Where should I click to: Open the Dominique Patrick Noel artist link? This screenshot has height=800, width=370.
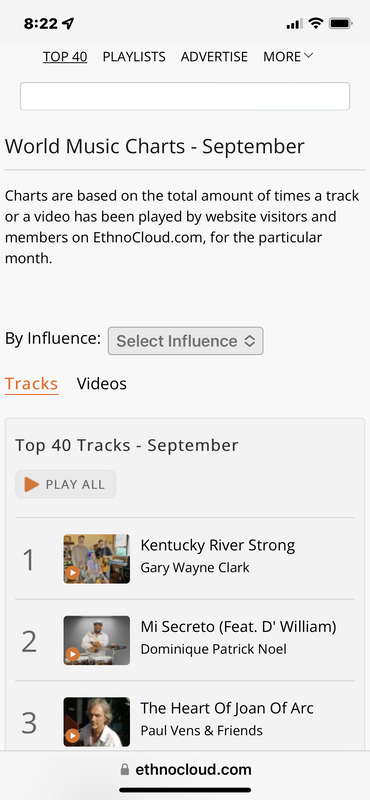(x=213, y=649)
